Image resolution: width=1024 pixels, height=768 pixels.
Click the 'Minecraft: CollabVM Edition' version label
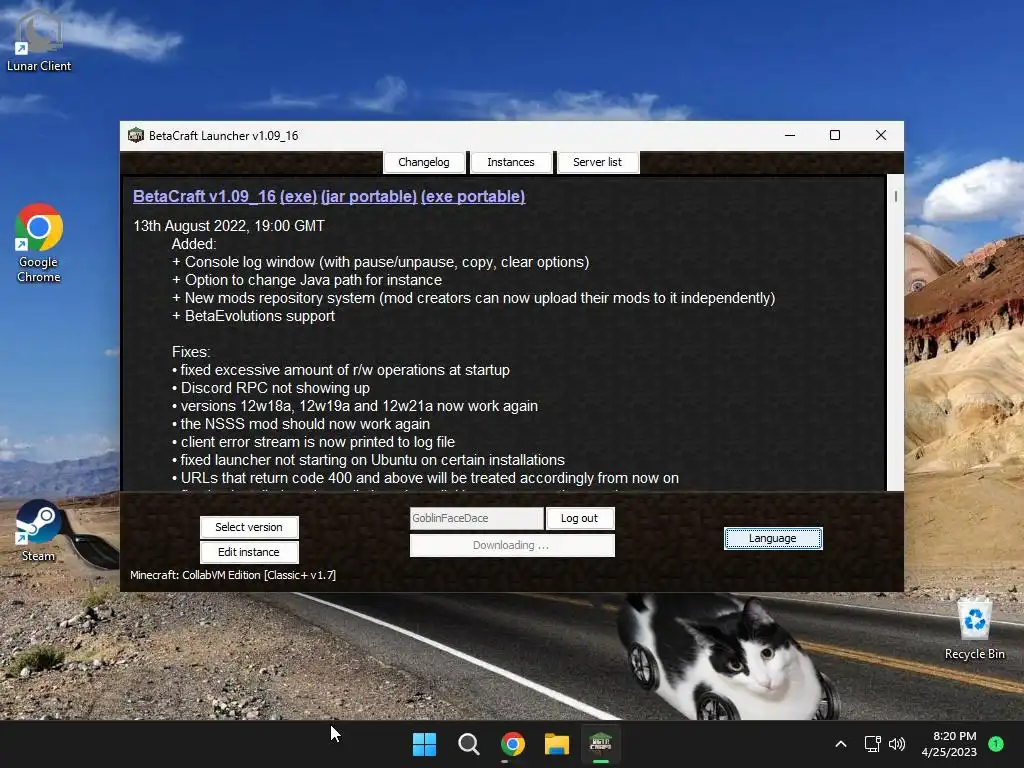pos(232,575)
